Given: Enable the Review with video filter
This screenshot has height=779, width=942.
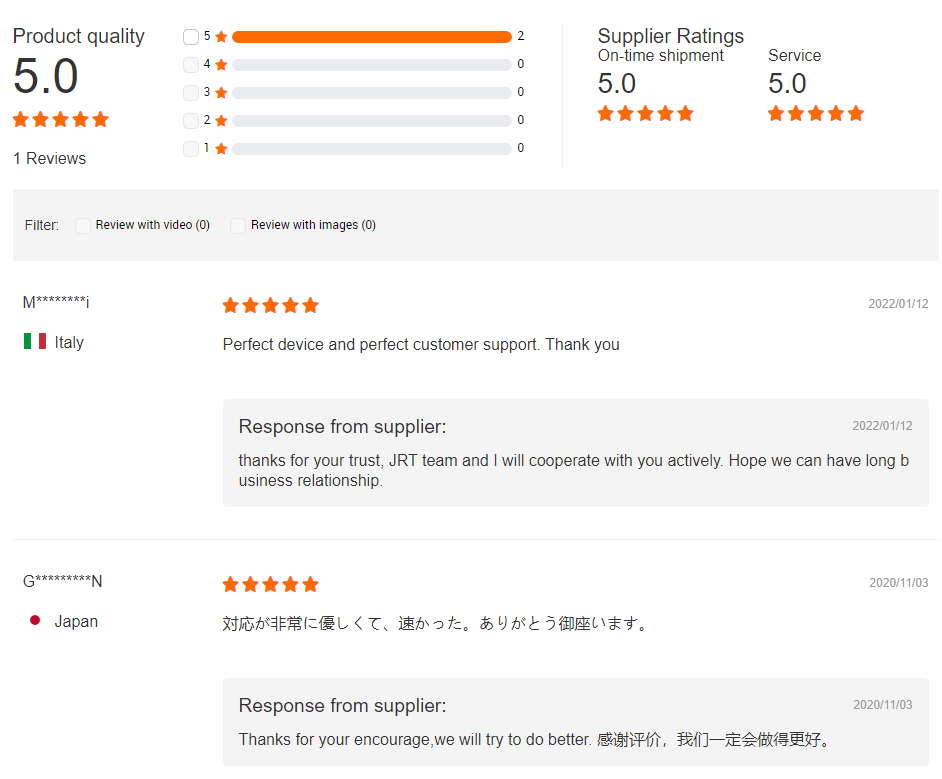Looking at the screenshot, I should pos(83,225).
